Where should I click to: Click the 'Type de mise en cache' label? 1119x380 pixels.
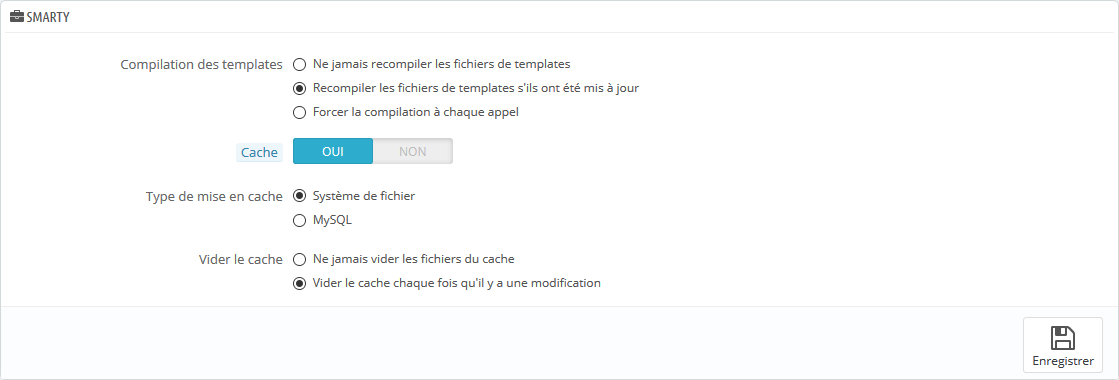click(x=214, y=196)
